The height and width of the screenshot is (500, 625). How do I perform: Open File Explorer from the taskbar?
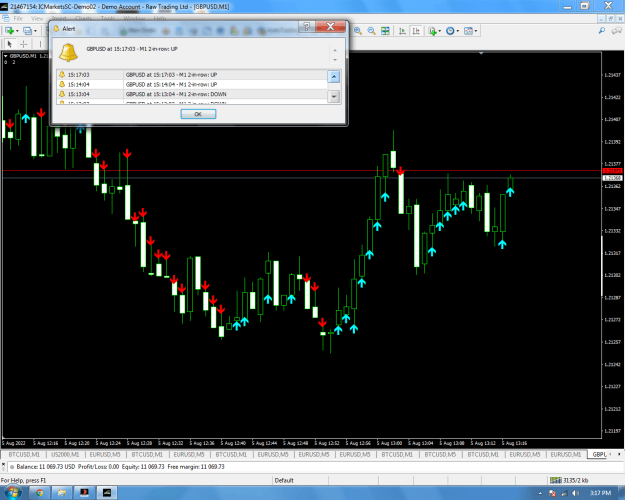(62, 493)
